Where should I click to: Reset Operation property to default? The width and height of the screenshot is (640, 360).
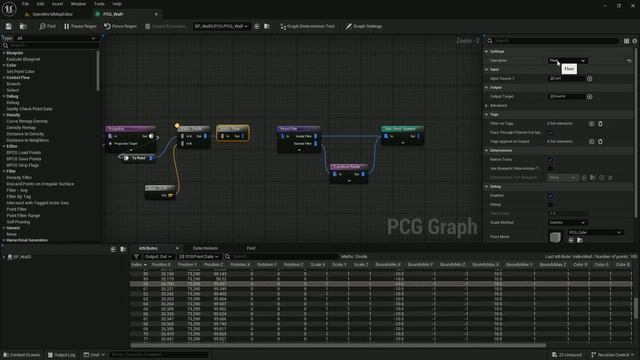pos(629,60)
